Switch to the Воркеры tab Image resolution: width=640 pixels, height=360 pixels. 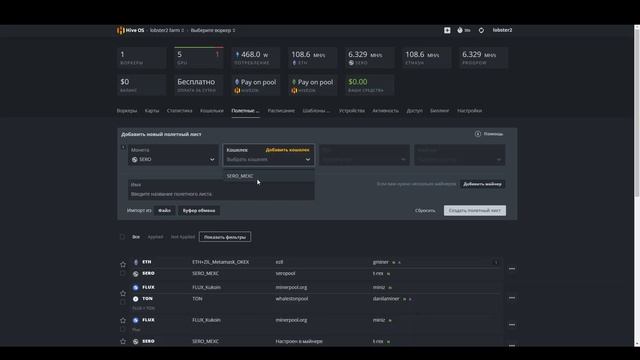[x=127, y=111]
